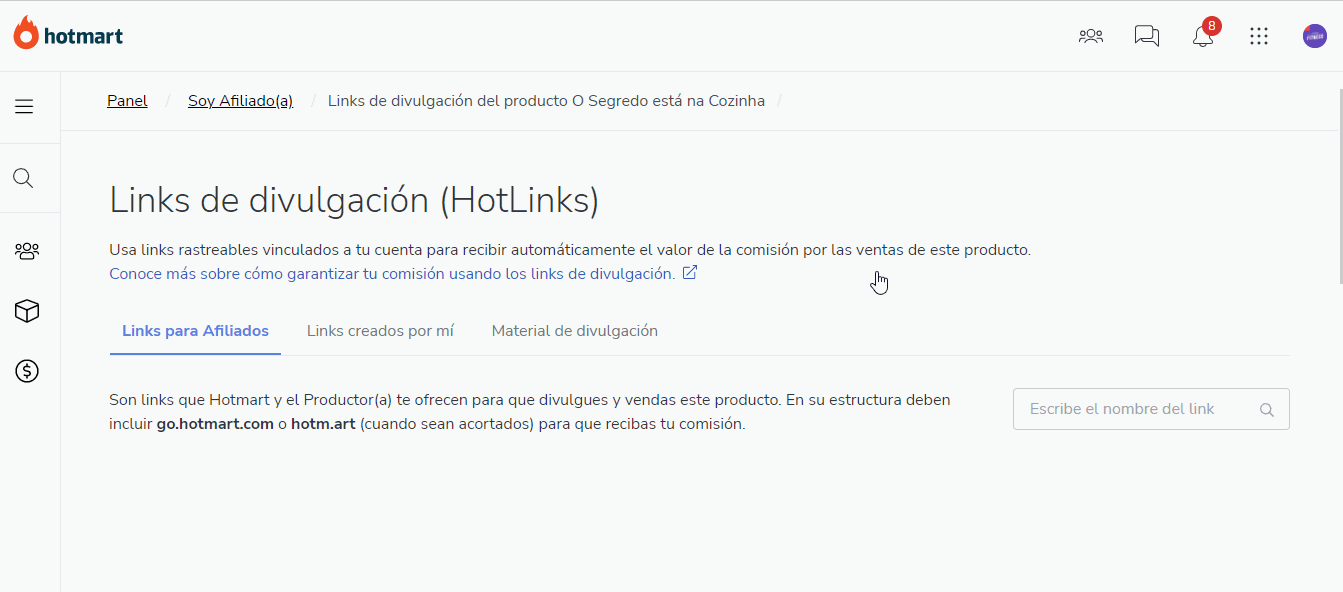Open the sidebar products box icon

tap(27, 311)
